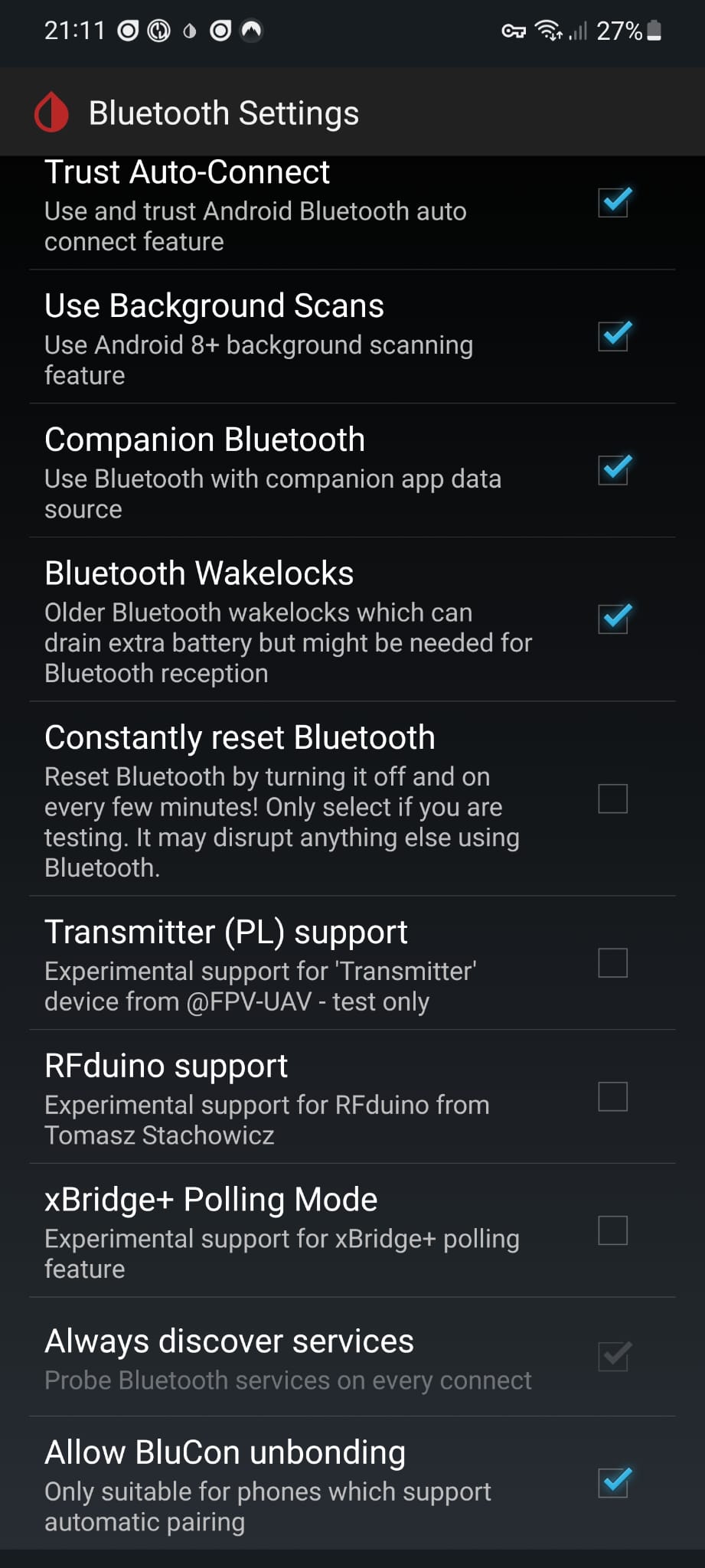This screenshot has width=705, height=1568.
Task: Tap the xDrip app icon in the title bar
Action: click(x=51, y=112)
